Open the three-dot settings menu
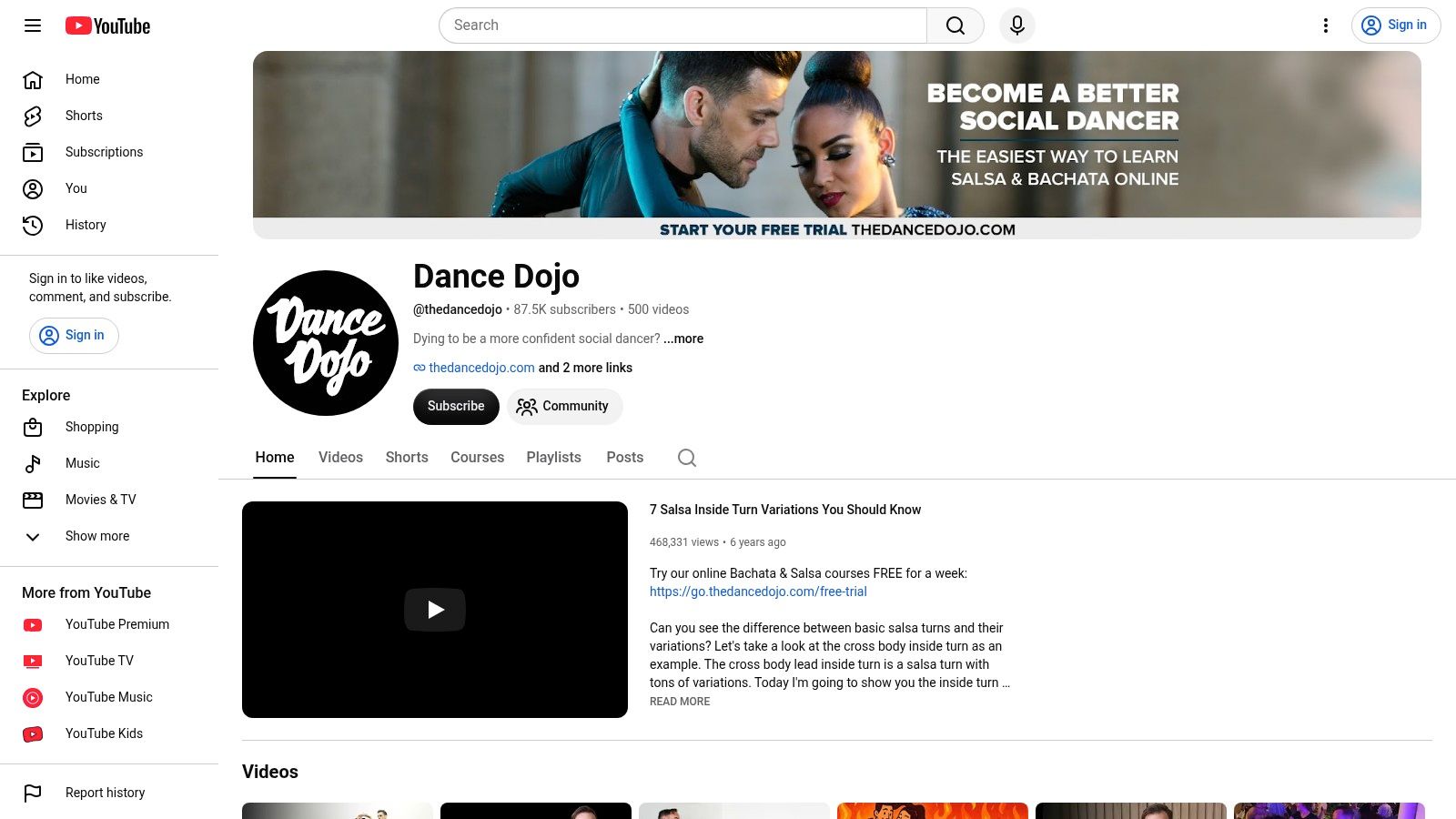Image resolution: width=1456 pixels, height=819 pixels. pos(1326,25)
